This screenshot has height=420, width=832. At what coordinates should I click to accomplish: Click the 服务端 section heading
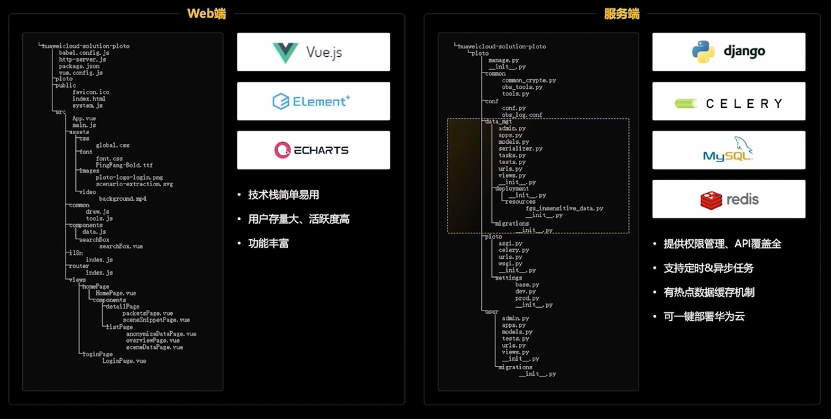(x=621, y=14)
